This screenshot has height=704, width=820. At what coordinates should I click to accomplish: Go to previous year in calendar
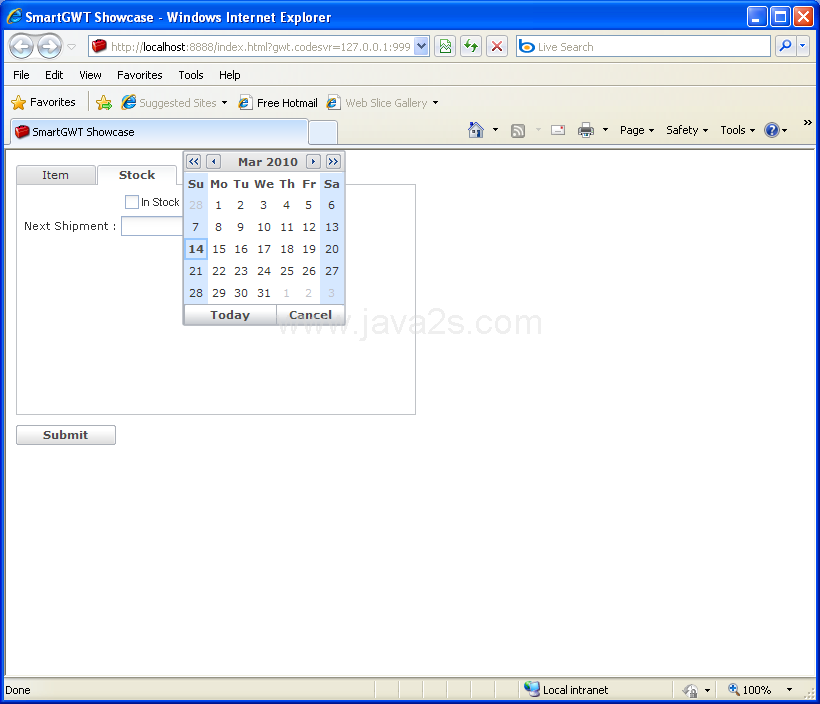pyautogui.click(x=193, y=162)
